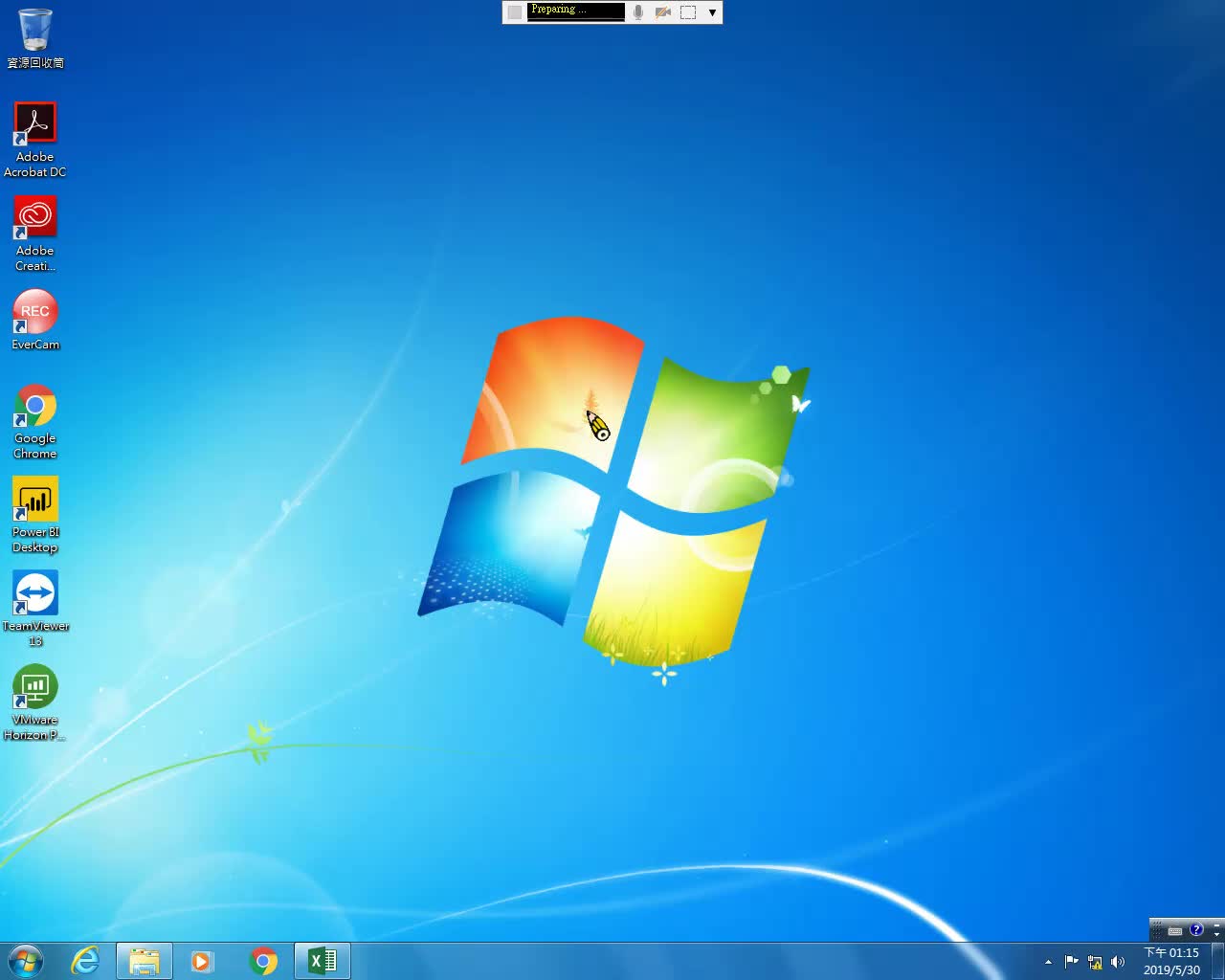1225x980 pixels.
Task: Select the EverCam REC desktop shortcut
Action: [x=35, y=320]
